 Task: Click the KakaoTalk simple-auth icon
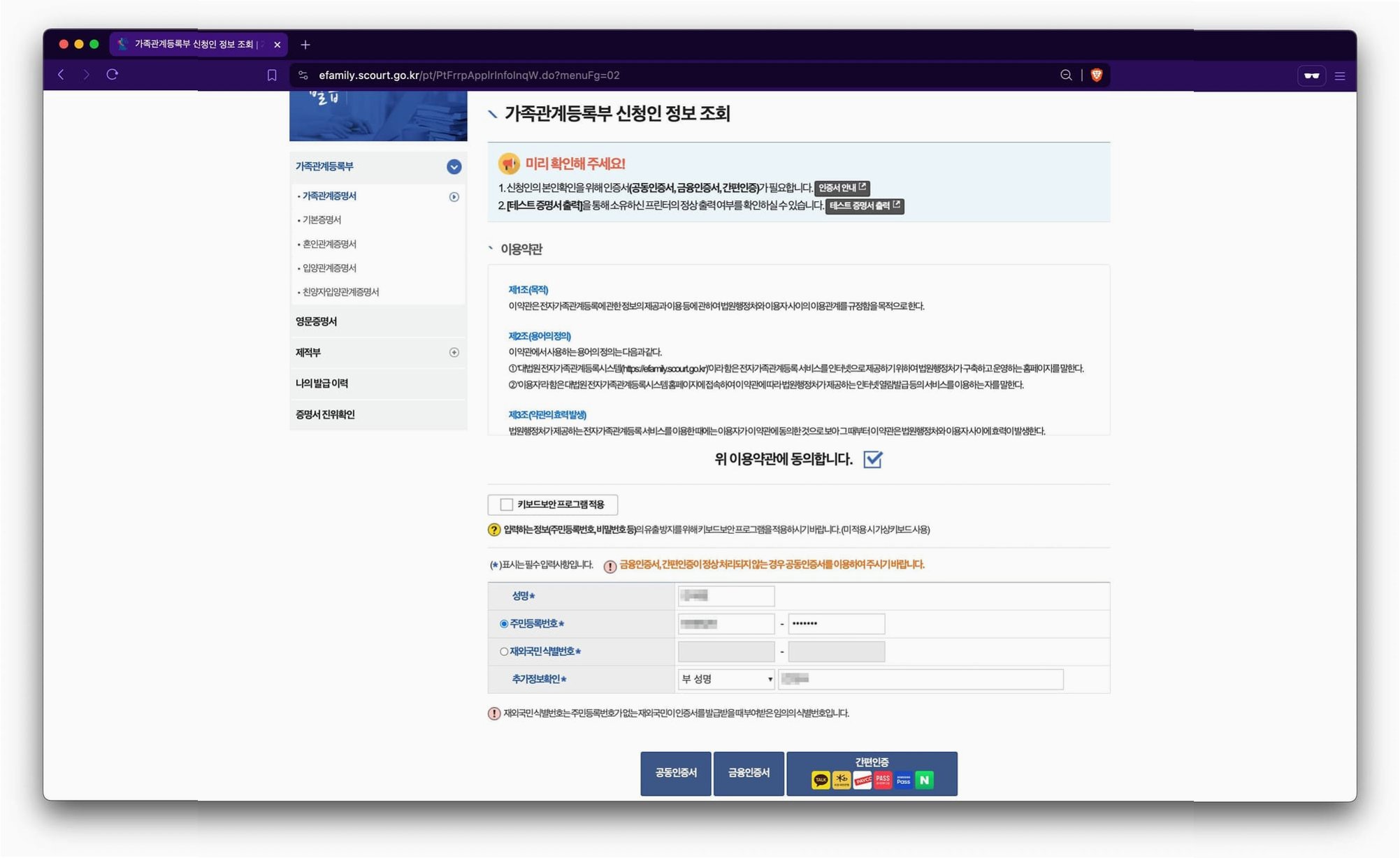[821, 780]
